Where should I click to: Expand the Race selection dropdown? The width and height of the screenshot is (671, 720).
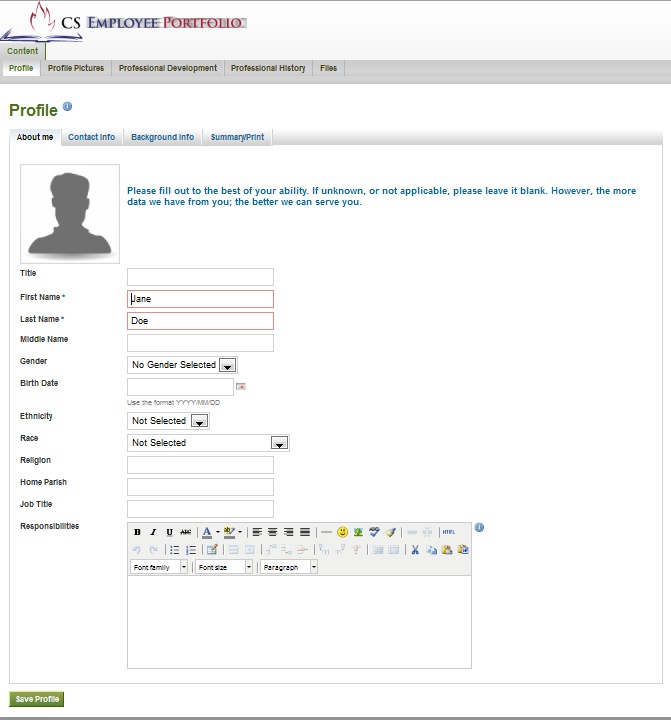tap(280, 443)
